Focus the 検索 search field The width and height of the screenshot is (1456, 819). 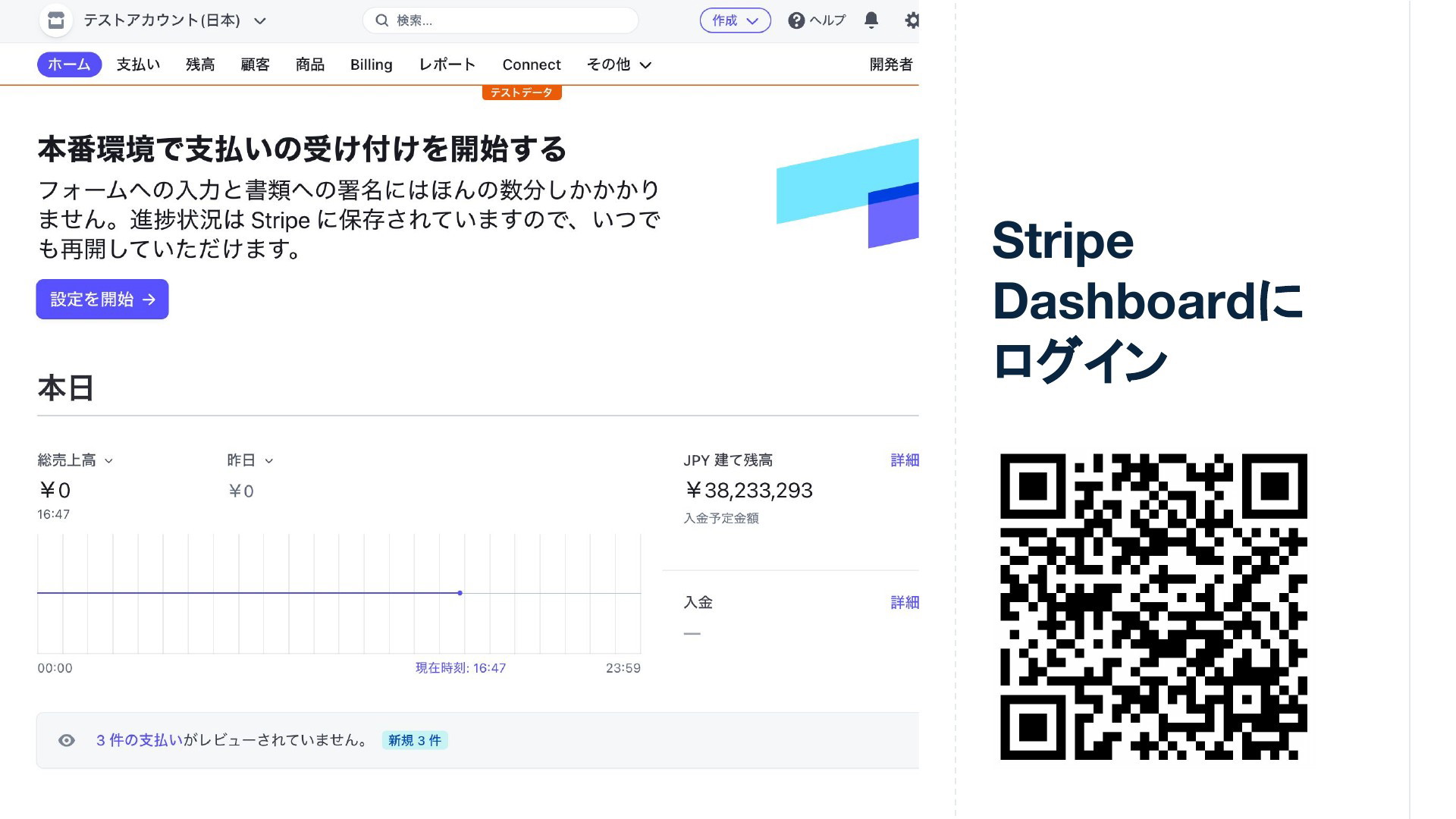point(500,20)
